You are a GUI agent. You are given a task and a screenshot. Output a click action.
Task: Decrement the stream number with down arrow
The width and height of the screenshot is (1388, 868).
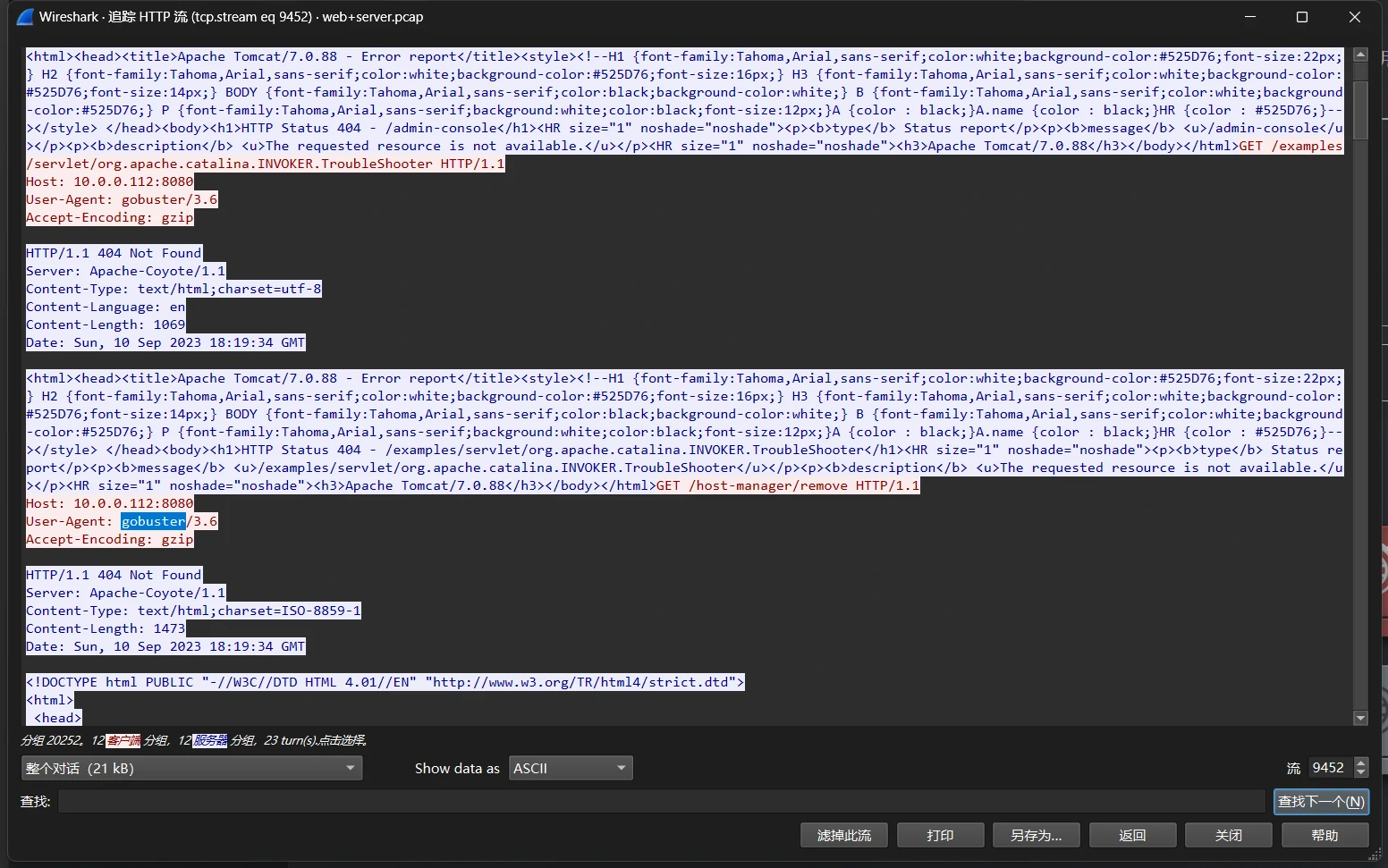point(1361,773)
